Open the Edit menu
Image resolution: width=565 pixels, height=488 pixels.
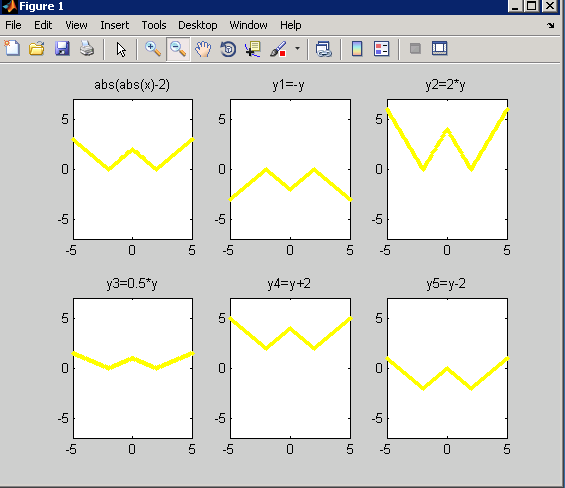[43, 25]
